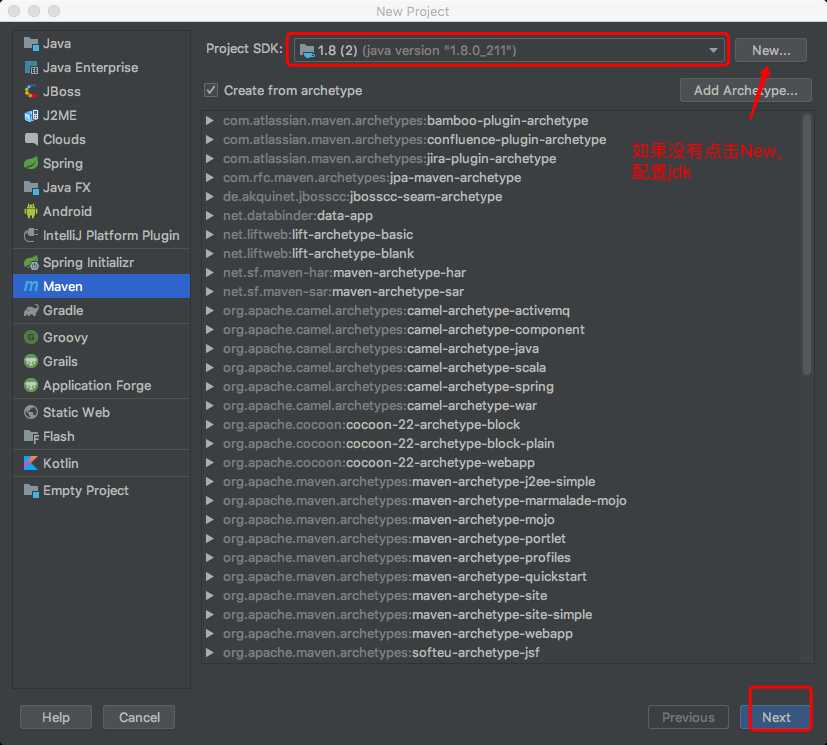Open Help for New Project

(56, 718)
